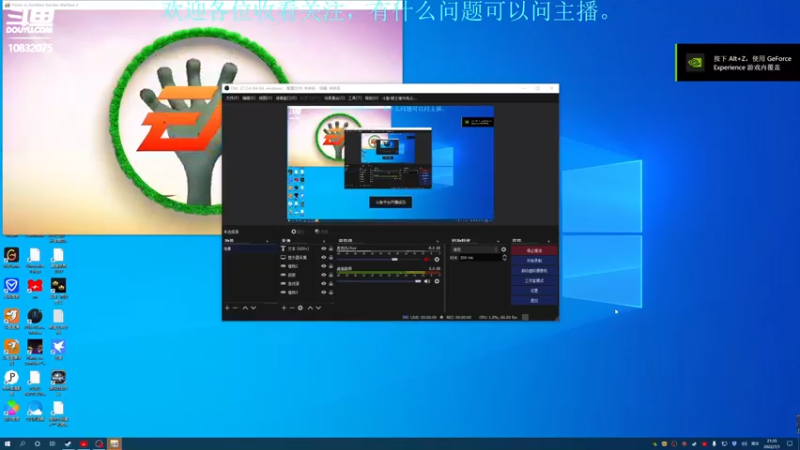This screenshot has height=450, width=800.
Task: Select the 场景 item in Scenes list
Action: (249, 248)
